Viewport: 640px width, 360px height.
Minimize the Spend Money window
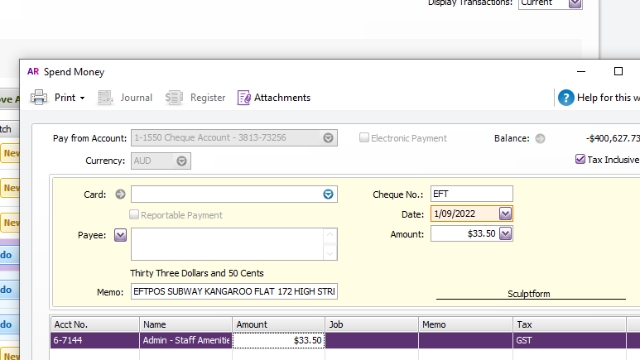[581, 71]
